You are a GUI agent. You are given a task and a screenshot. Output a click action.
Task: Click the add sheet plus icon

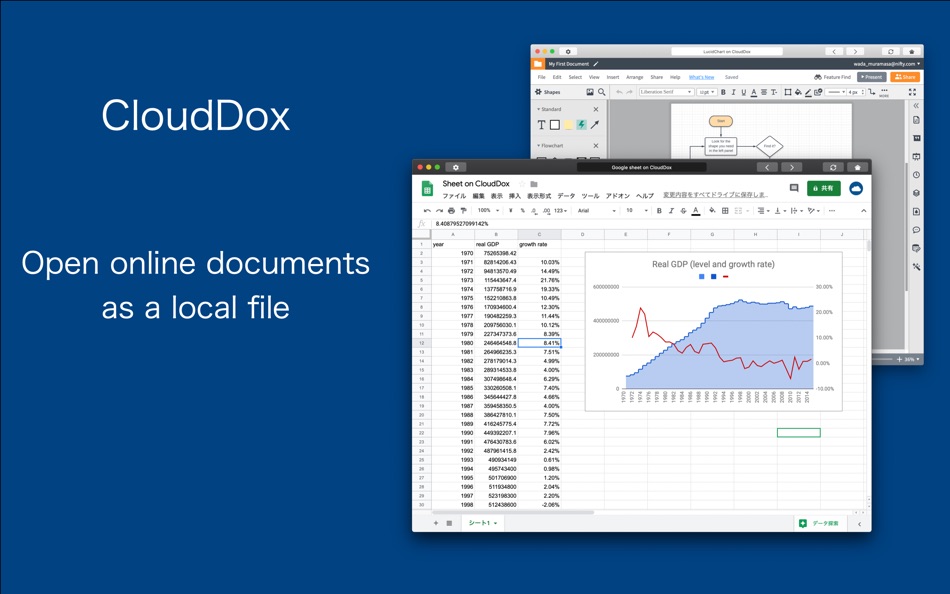[x=436, y=523]
